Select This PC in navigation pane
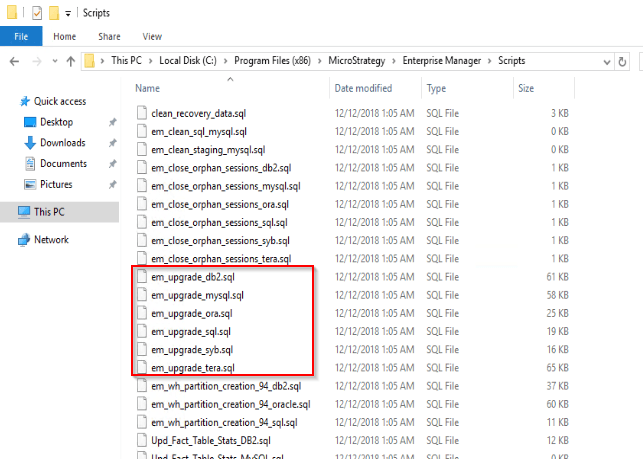643x459 pixels. point(49,212)
